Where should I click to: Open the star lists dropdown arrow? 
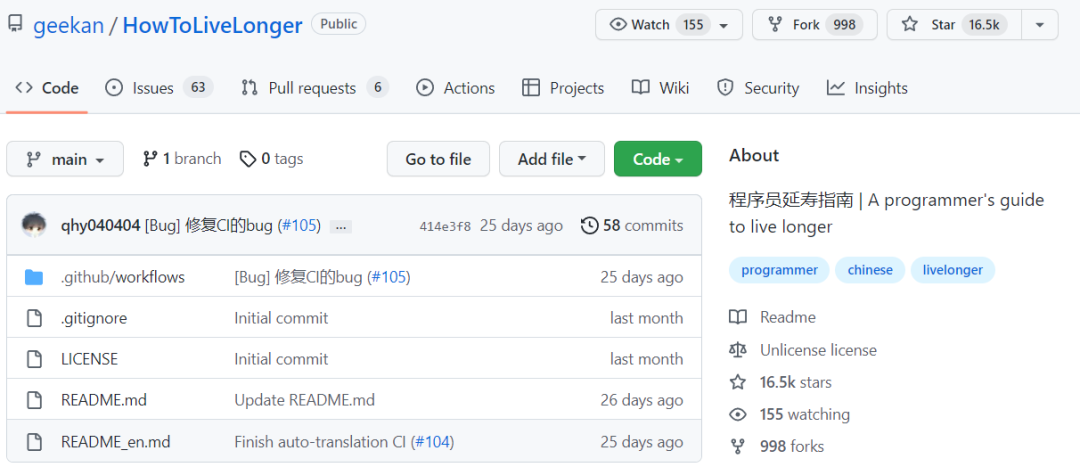pyautogui.click(x=1040, y=25)
